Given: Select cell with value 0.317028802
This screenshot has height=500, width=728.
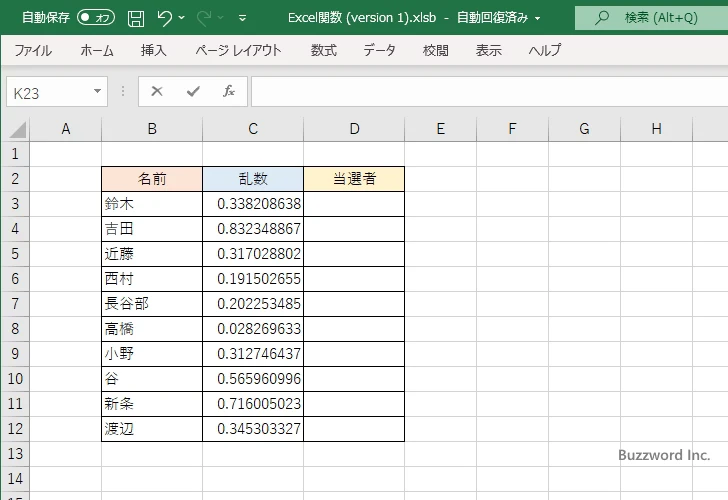Looking at the screenshot, I should click(x=253, y=254).
